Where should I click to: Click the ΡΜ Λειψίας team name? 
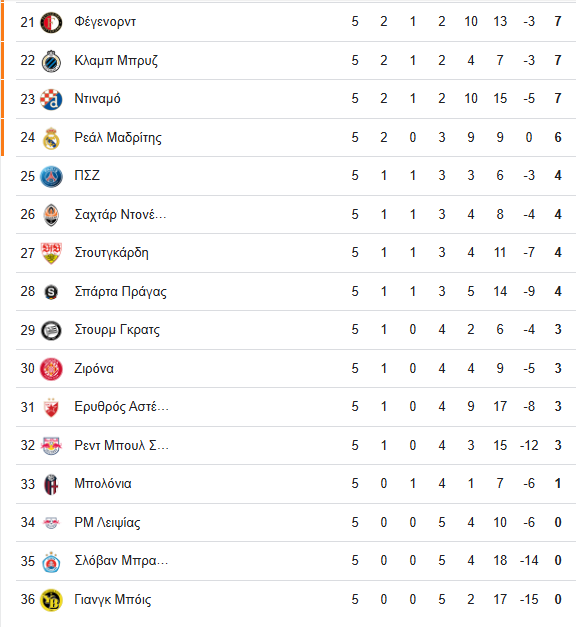[x=107, y=523]
